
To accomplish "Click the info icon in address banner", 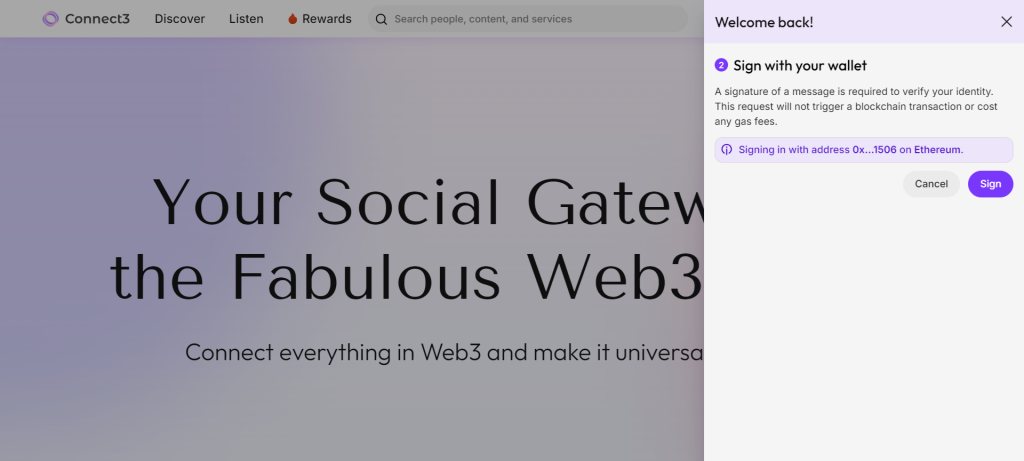I will point(727,150).
